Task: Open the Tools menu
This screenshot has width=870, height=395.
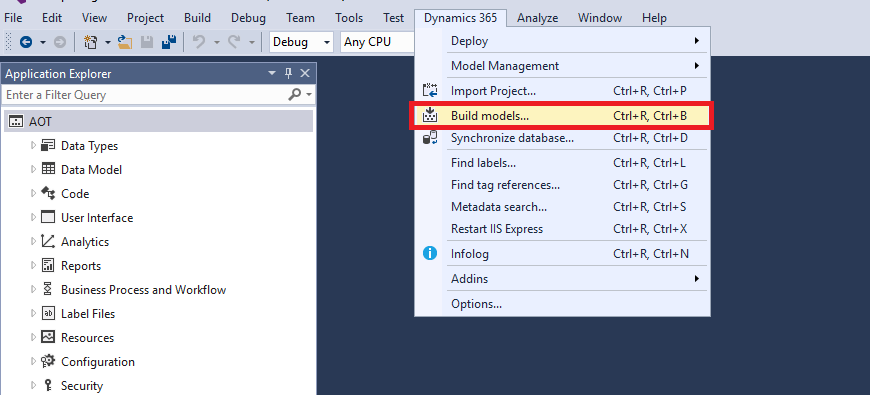Action: pyautogui.click(x=349, y=18)
